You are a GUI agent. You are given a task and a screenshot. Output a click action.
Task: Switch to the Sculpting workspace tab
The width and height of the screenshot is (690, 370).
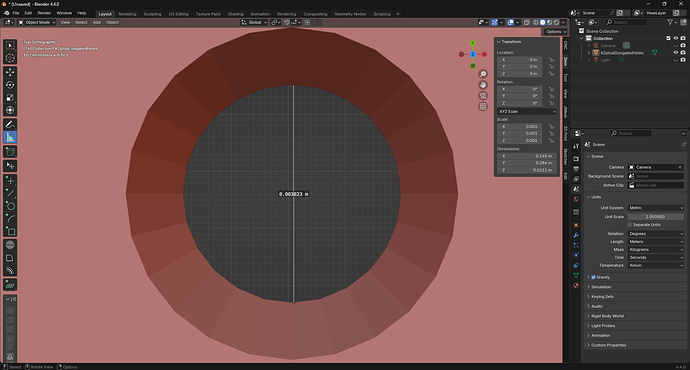(x=152, y=14)
